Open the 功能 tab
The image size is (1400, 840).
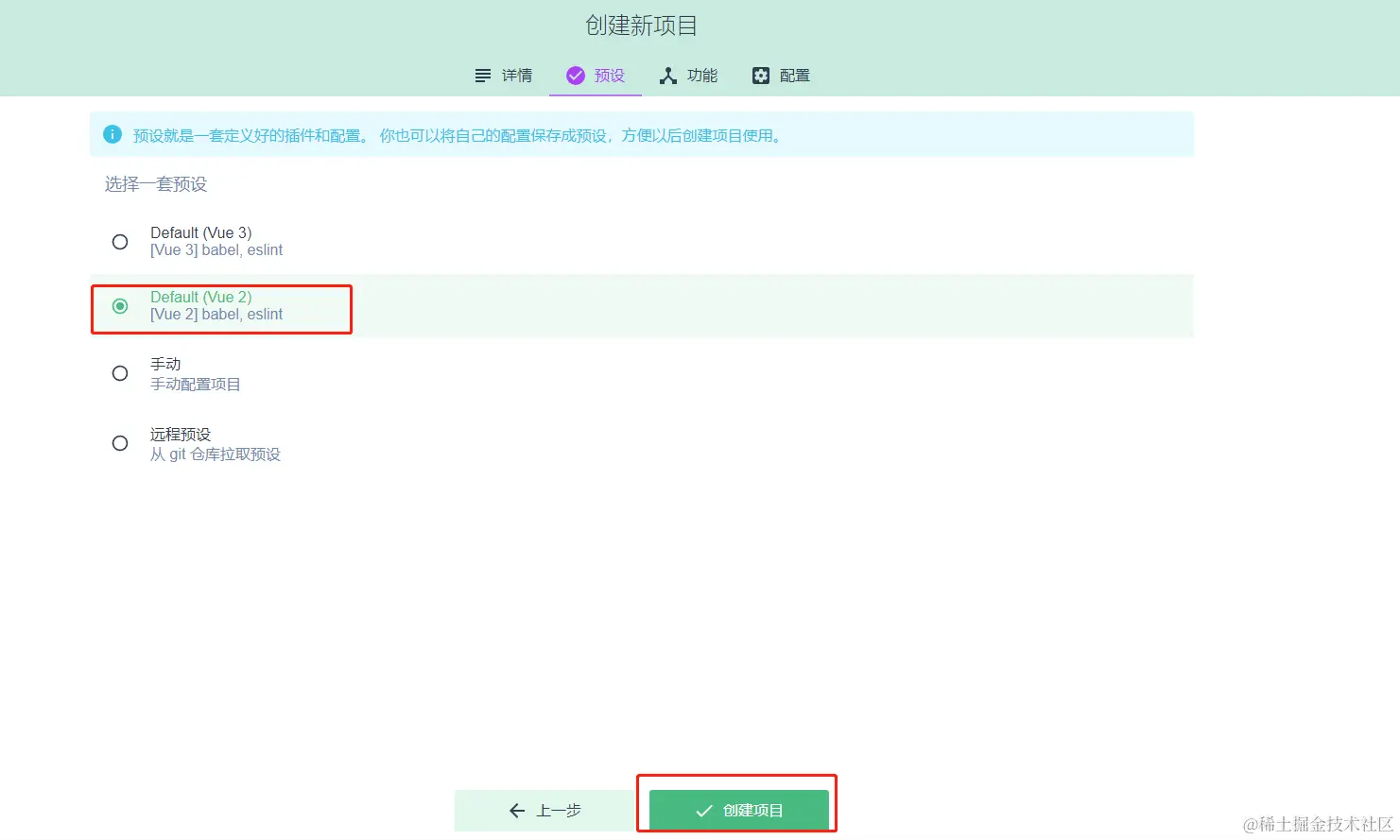click(x=688, y=76)
